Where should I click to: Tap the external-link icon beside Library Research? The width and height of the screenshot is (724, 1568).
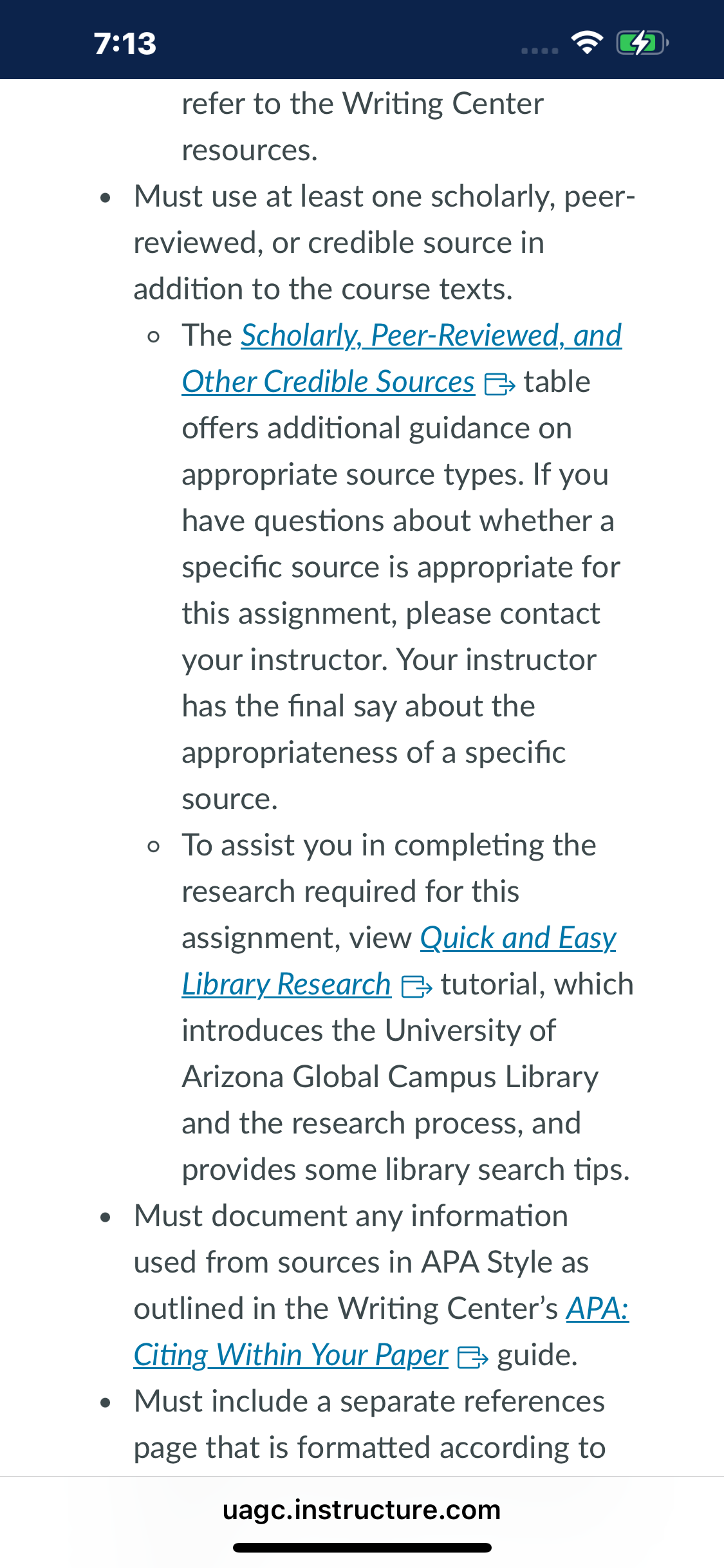(x=416, y=987)
